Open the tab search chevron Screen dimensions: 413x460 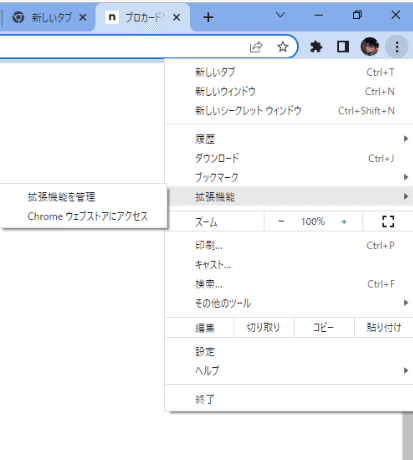pyautogui.click(x=281, y=15)
